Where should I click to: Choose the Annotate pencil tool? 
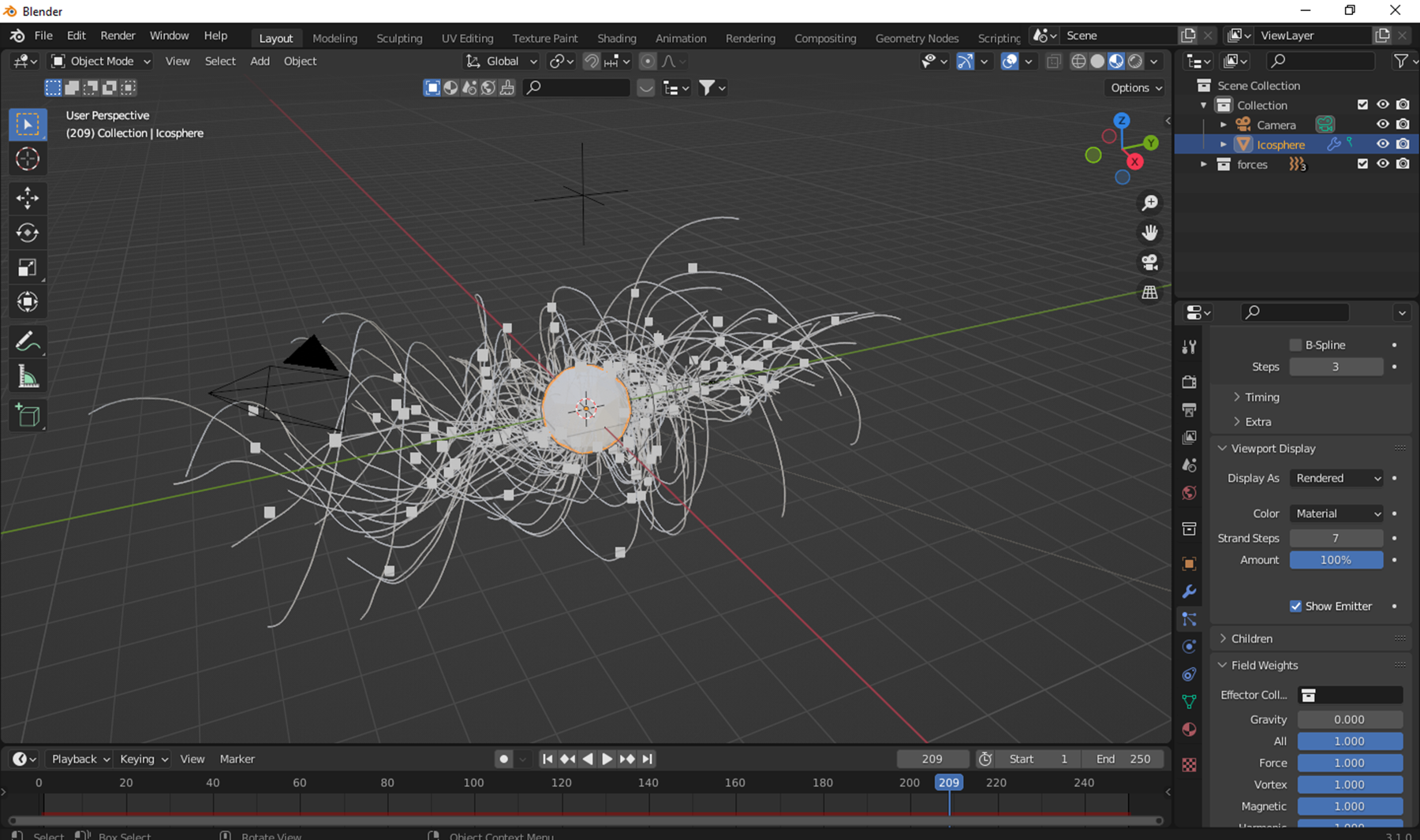click(x=28, y=342)
